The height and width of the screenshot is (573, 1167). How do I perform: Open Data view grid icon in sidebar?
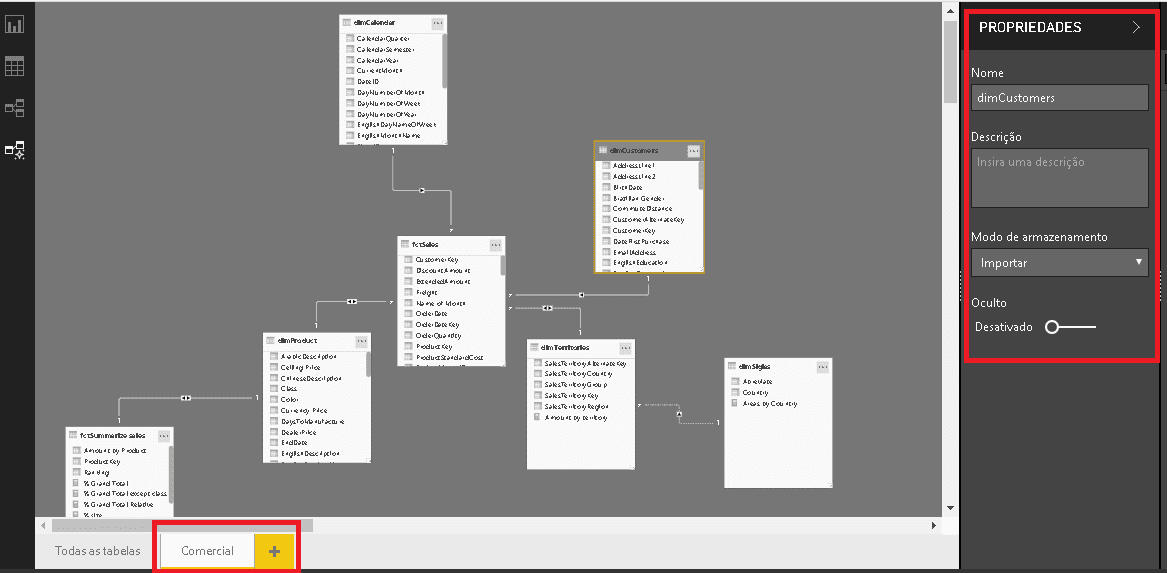point(15,67)
